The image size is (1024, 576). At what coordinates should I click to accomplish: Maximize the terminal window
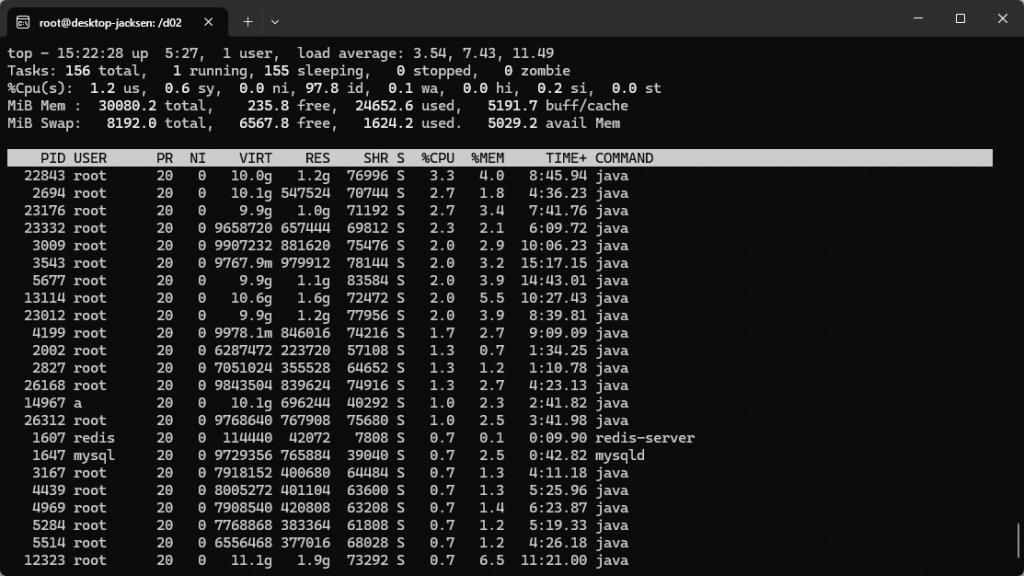pyautogui.click(x=960, y=19)
